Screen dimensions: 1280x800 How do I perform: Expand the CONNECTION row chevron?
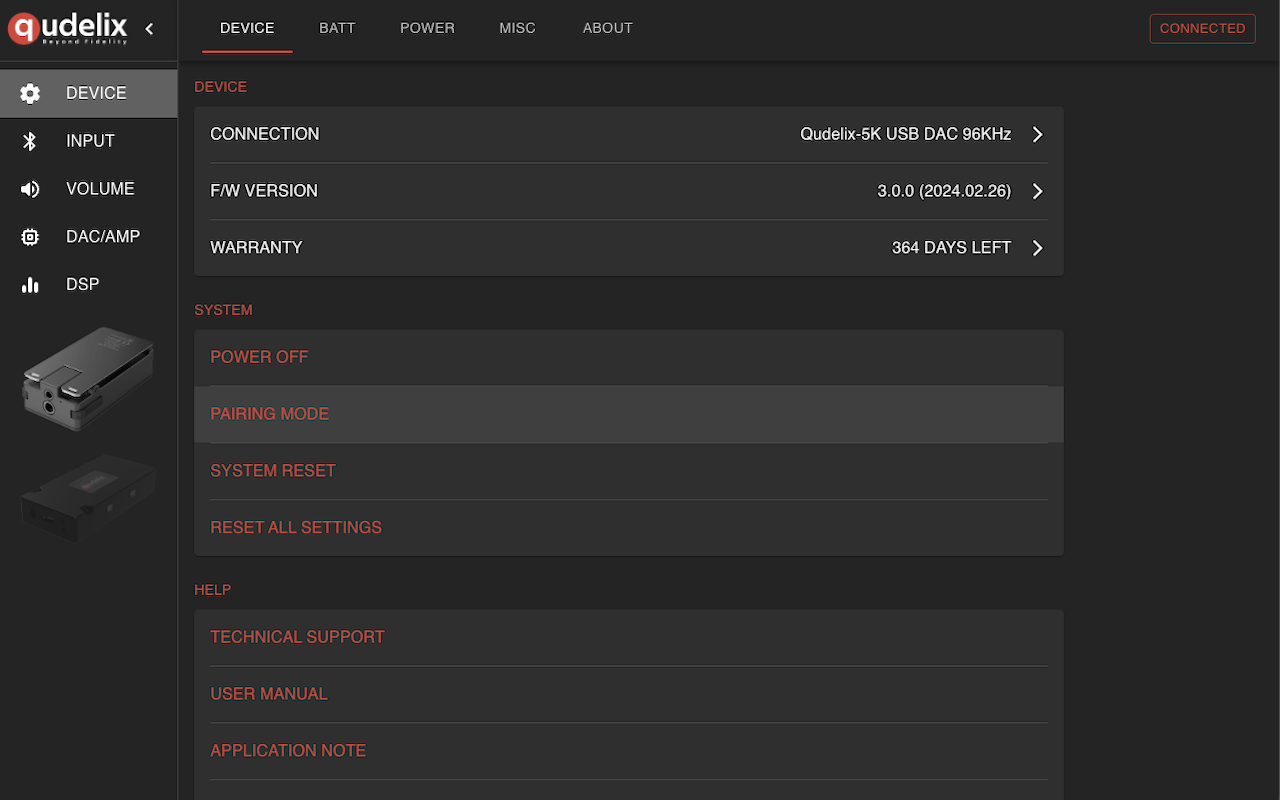click(1037, 134)
